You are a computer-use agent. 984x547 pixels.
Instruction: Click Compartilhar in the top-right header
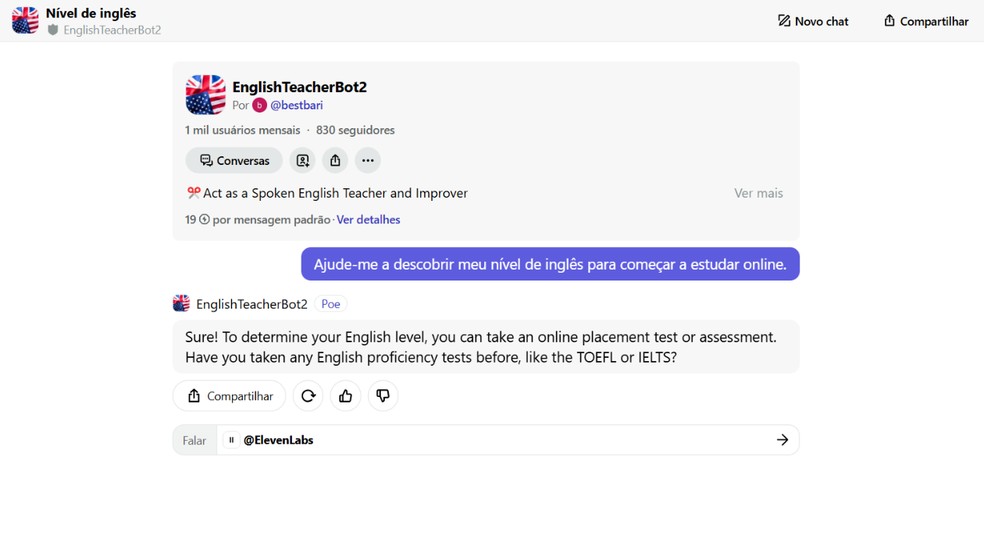pos(926,21)
